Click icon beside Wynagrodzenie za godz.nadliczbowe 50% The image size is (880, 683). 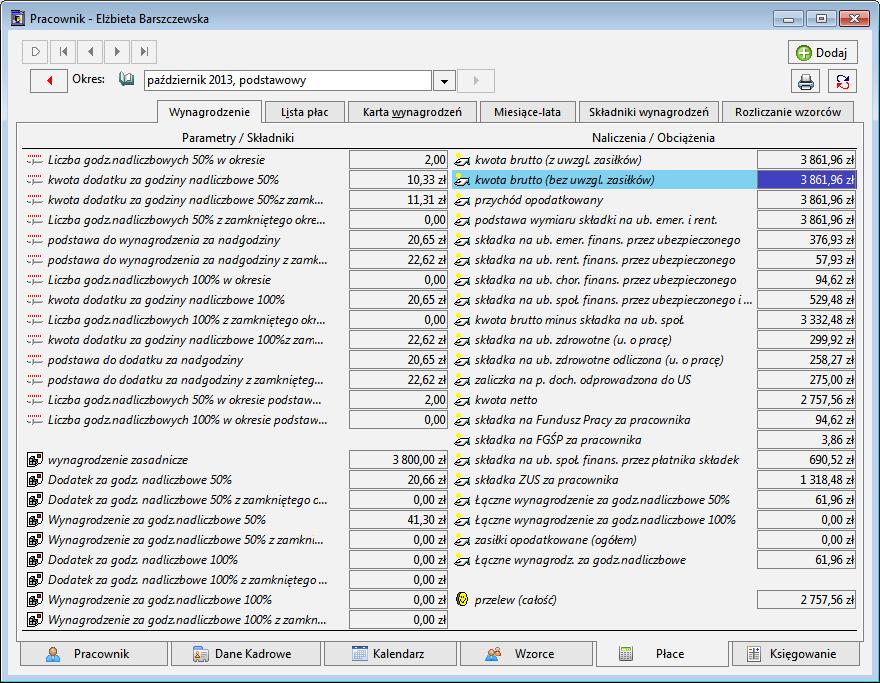pos(35,520)
